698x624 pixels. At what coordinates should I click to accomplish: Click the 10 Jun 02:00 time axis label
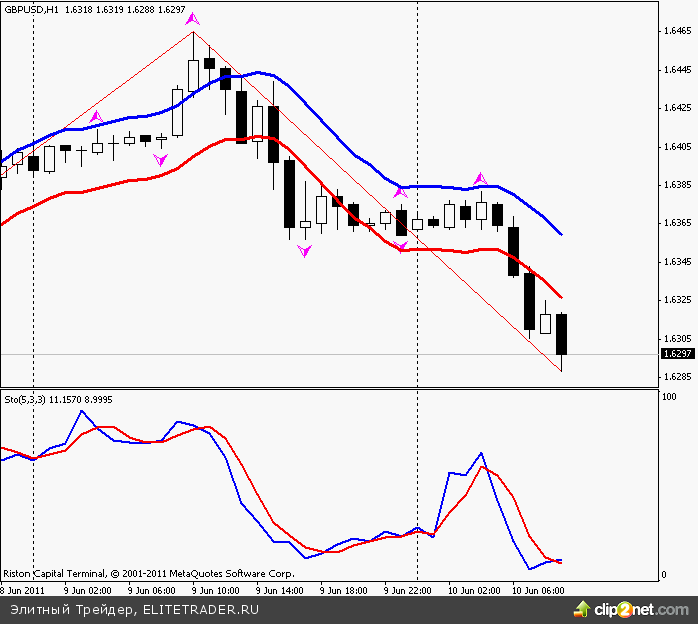pyautogui.click(x=472, y=590)
